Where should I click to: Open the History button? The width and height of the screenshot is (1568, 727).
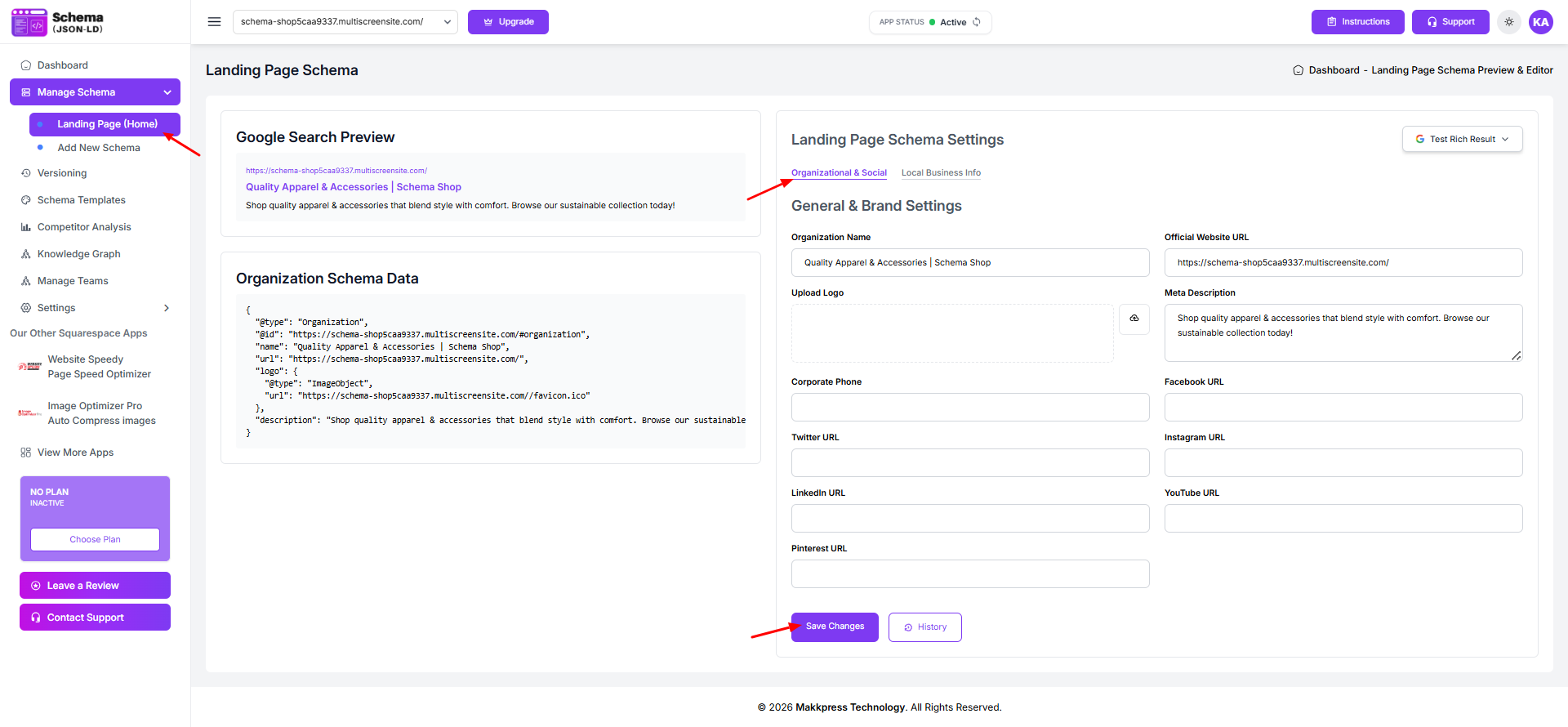924,627
